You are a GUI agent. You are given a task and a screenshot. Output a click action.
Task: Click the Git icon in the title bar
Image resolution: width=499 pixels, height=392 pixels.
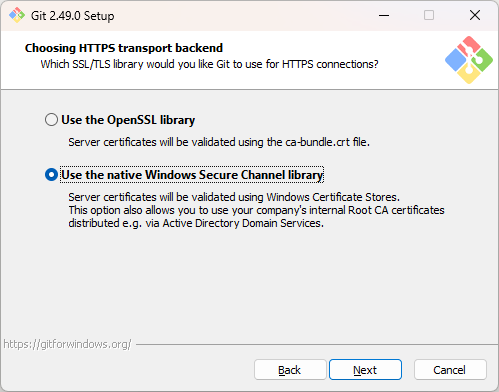click(x=17, y=15)
